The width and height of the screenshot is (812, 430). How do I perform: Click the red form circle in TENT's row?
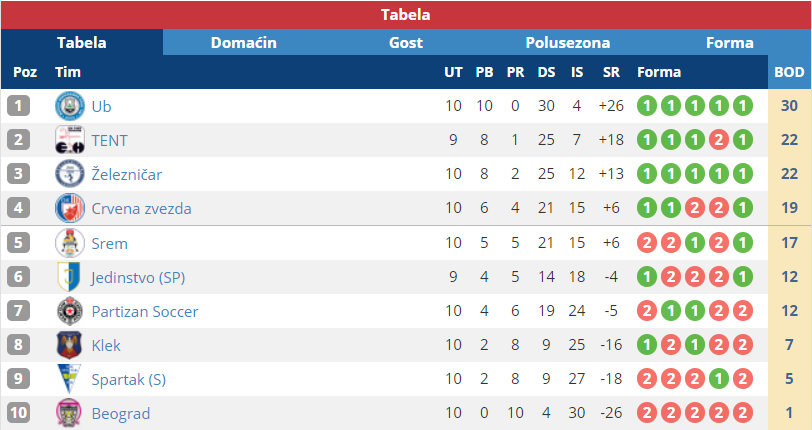717,140
